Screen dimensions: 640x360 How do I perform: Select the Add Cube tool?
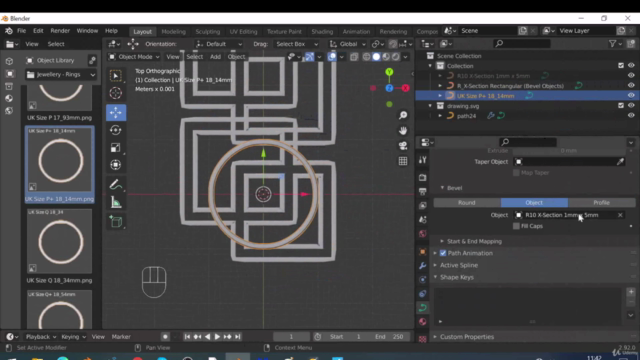tap(116, 222)
